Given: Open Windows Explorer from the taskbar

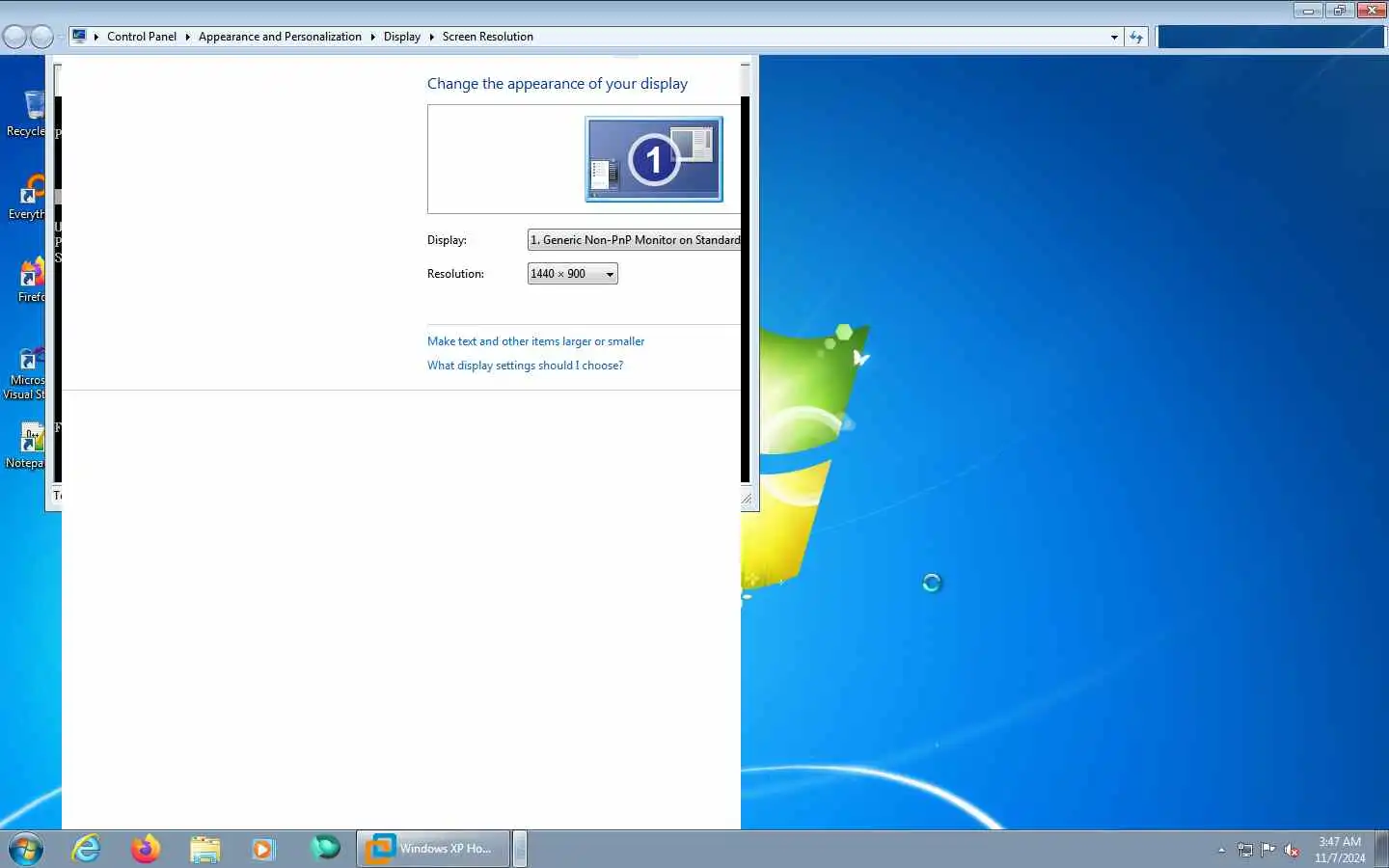Looking at the screenshot, I should tap(204, 849).
